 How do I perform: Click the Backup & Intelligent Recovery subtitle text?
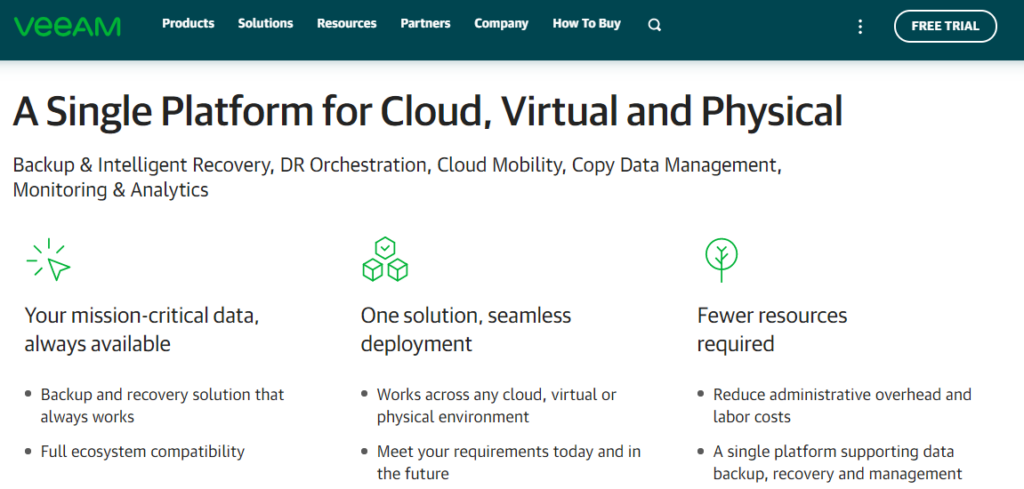(397, 178)
